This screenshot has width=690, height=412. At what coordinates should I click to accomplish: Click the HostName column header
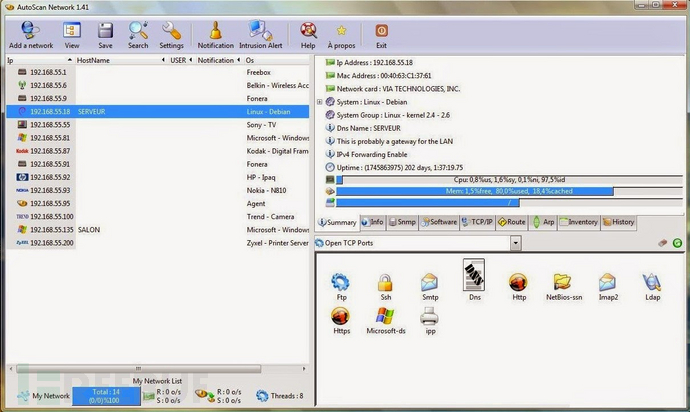[x=120, y=60]
